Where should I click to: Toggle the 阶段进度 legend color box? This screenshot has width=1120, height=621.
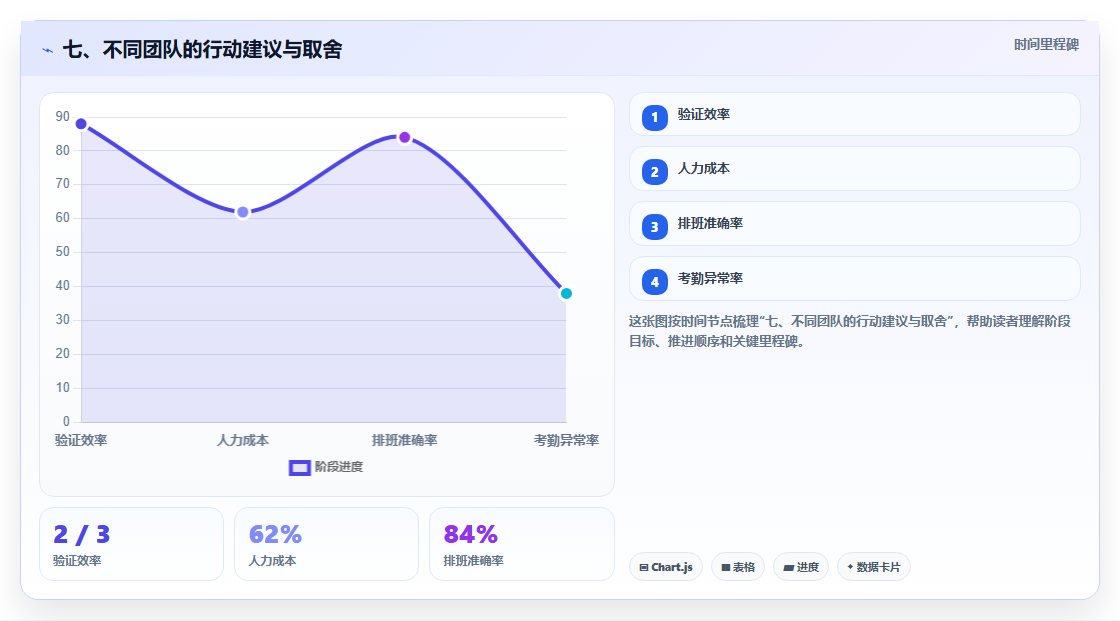coord(299,467)
